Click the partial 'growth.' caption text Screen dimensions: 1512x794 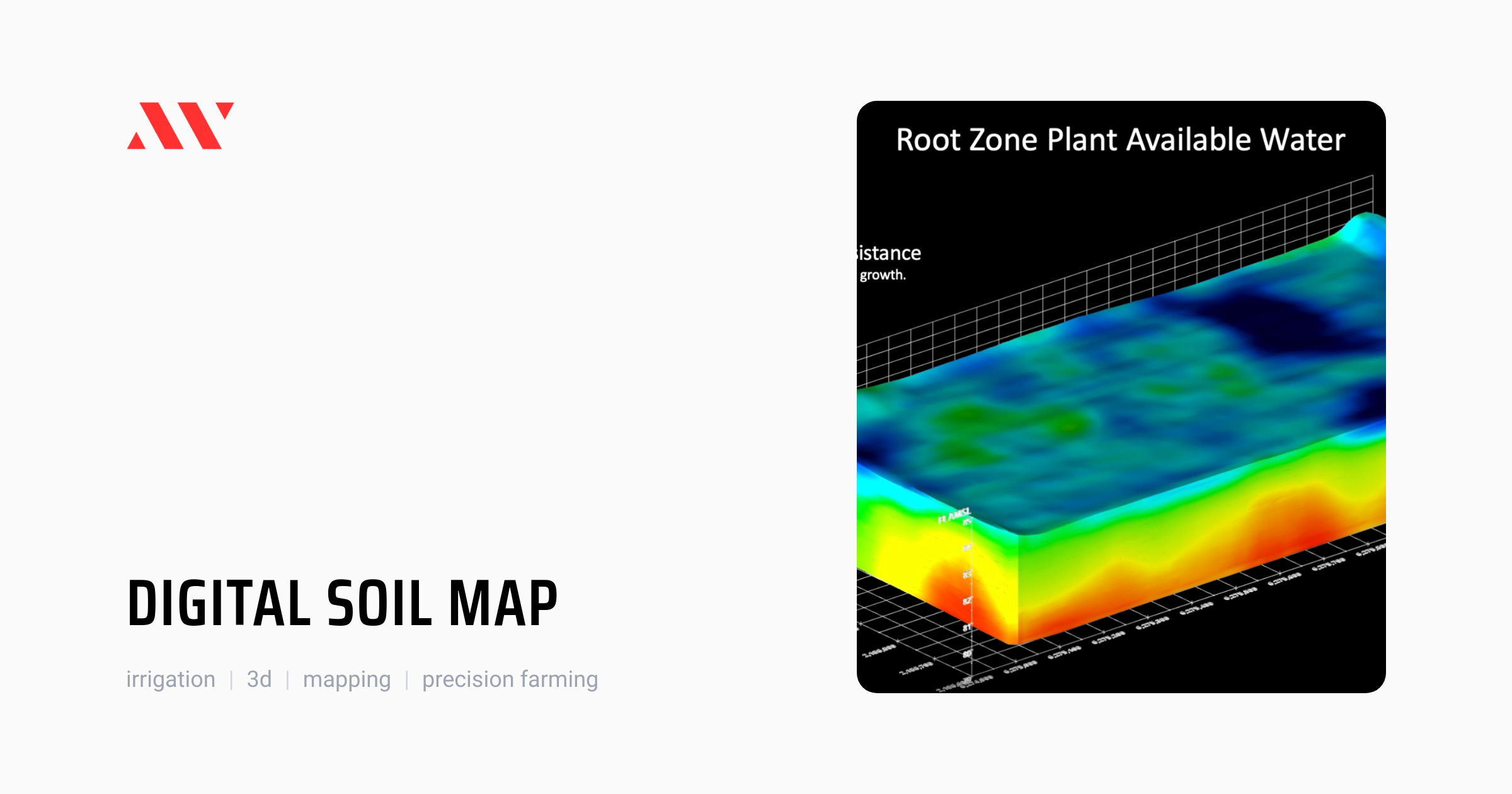(883, 275)
